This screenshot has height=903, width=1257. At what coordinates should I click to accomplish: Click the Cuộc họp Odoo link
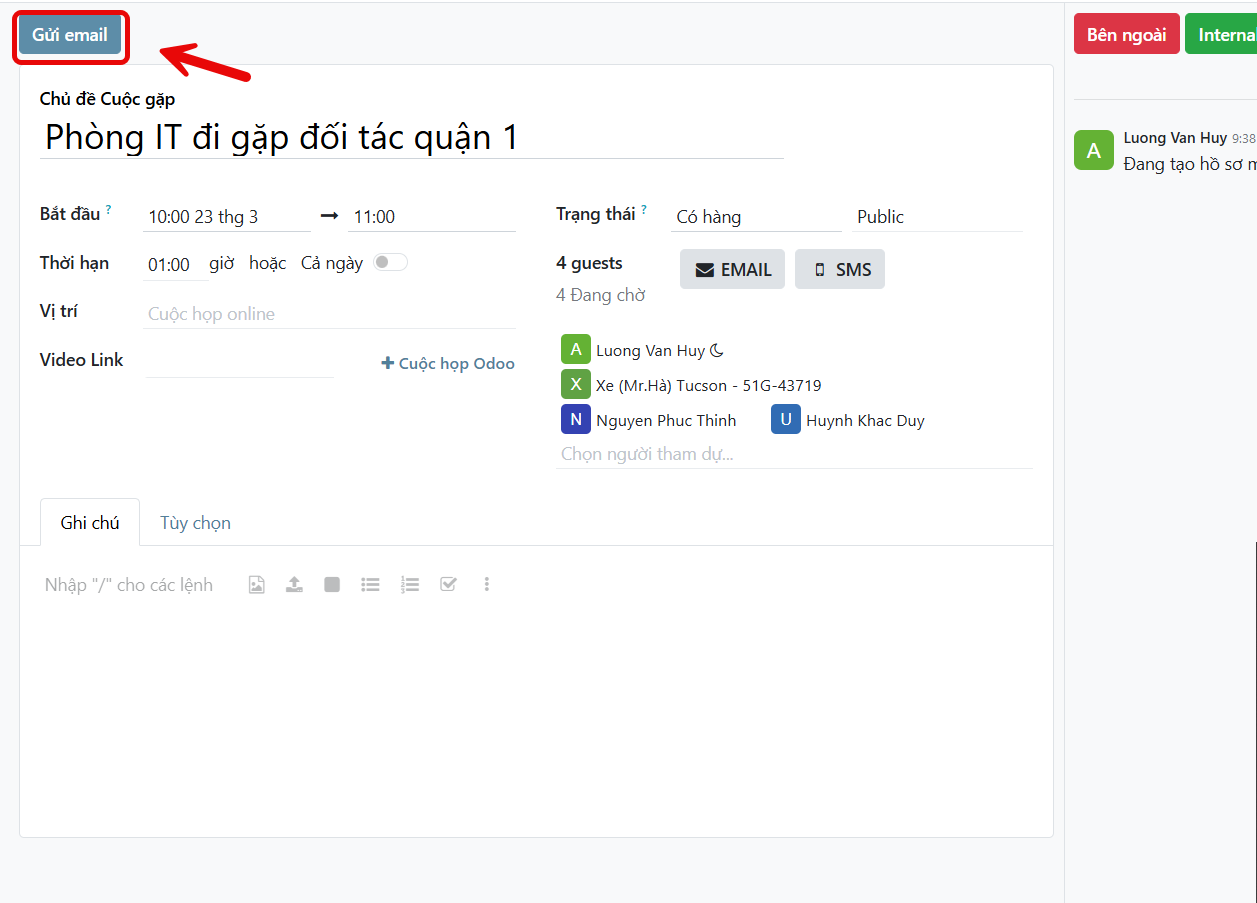pos(448,364)
